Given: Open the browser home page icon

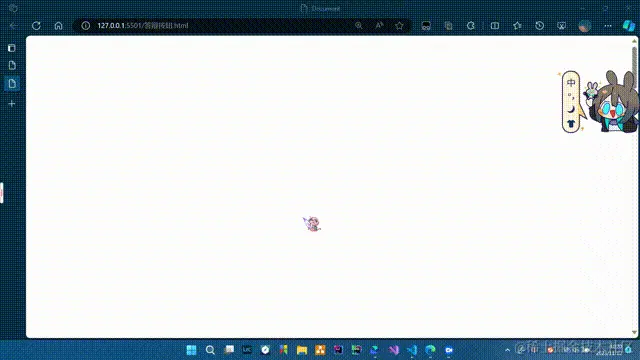Looking at the screenshot, I should 58,26.
